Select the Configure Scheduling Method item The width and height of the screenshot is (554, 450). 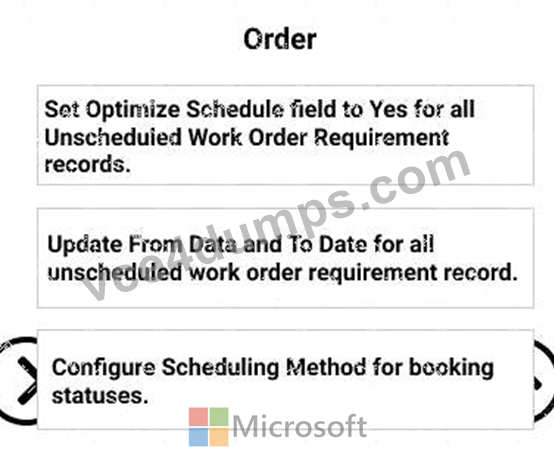coord(285,380)
